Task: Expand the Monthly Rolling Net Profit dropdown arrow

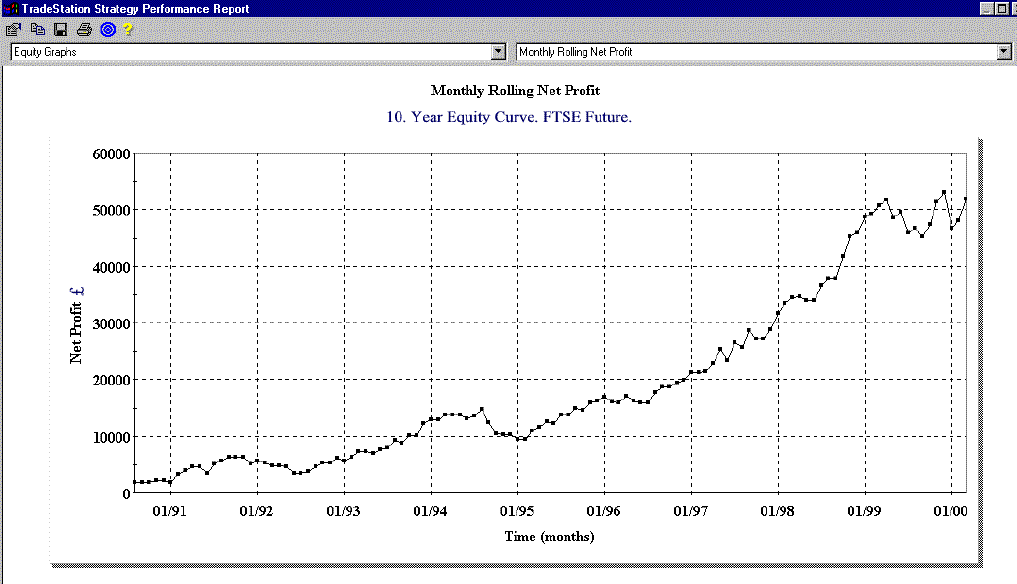Action: (1004, 51)
